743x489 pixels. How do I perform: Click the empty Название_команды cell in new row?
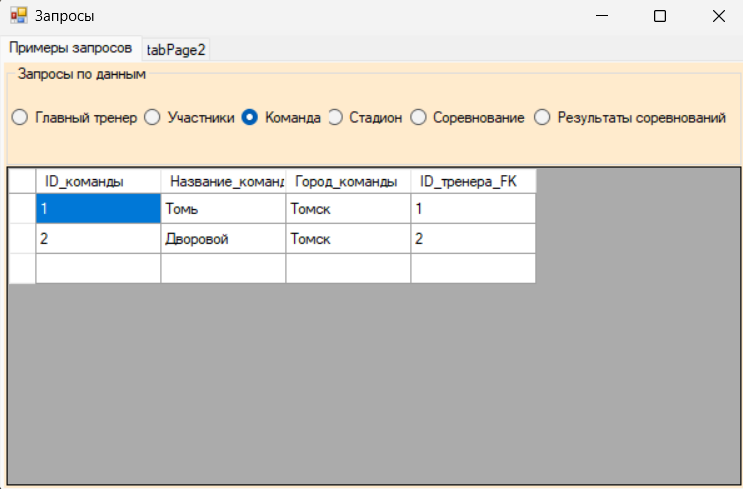click(x=223, y=269)
